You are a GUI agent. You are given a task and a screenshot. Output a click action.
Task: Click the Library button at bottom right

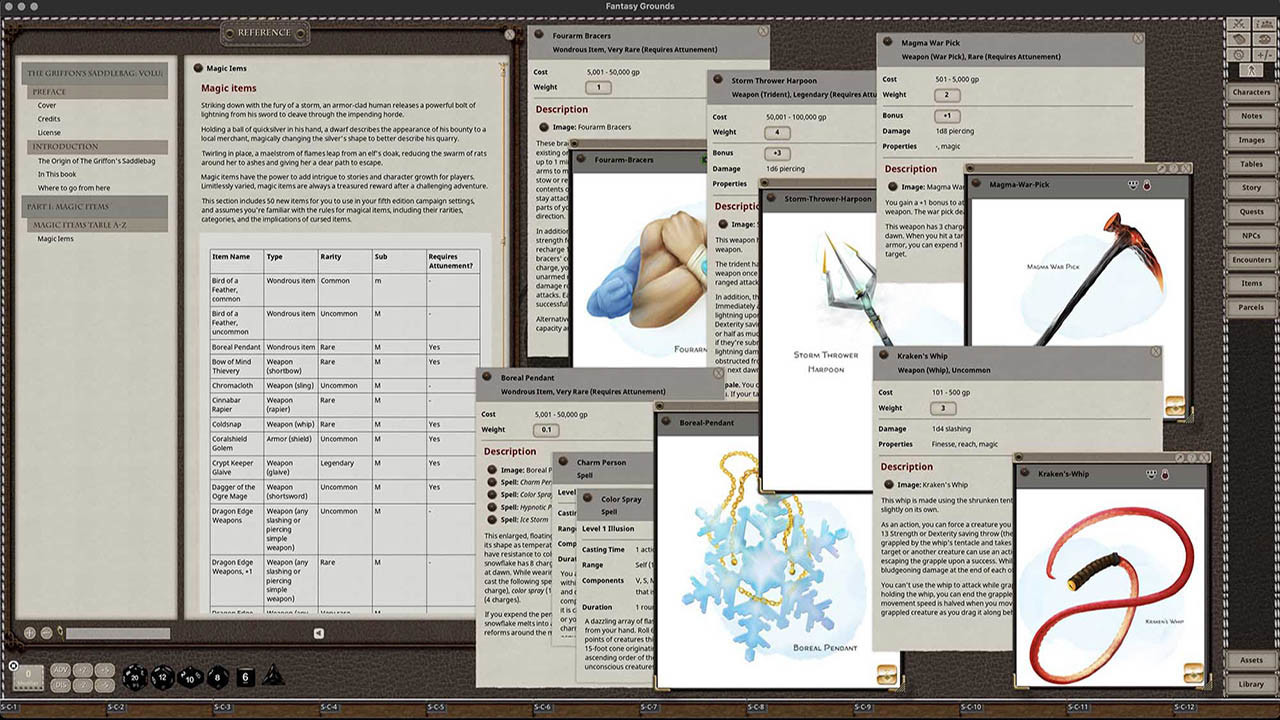pyautogui.click(x=1252, y=684)
